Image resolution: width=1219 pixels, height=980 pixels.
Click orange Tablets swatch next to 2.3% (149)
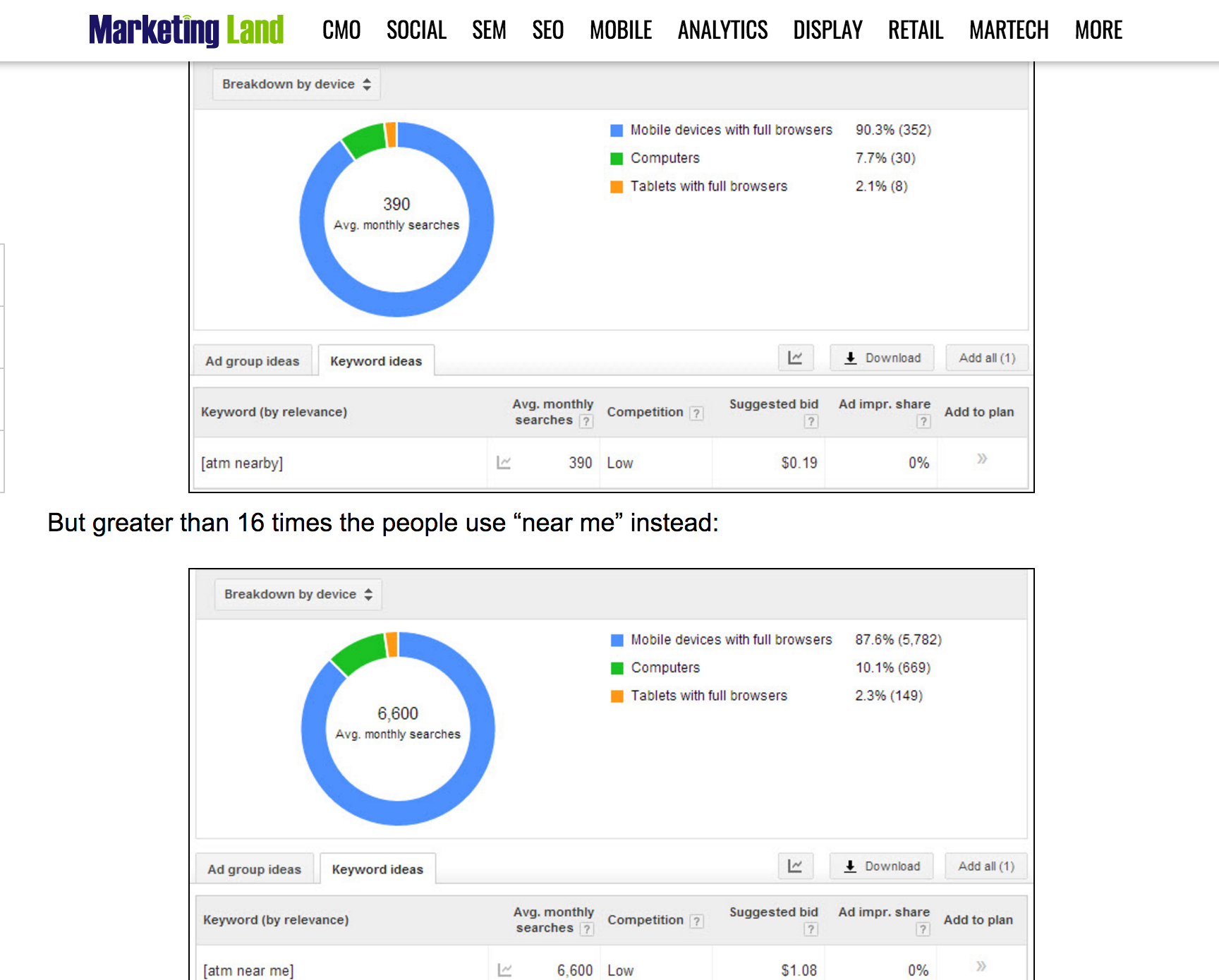pos(617,696)
